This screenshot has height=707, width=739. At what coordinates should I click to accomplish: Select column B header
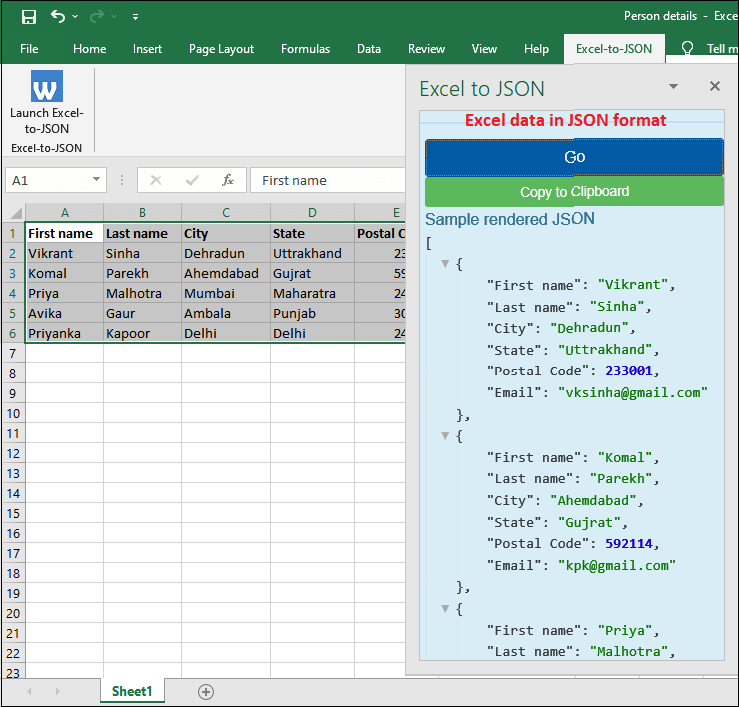[142, 213]
